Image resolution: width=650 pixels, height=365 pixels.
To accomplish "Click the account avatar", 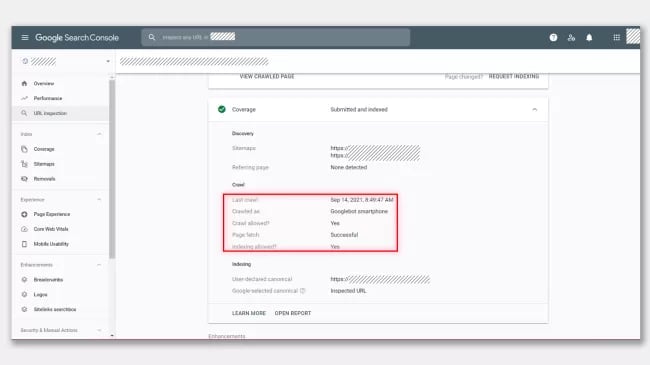I will tap(633, 36).
